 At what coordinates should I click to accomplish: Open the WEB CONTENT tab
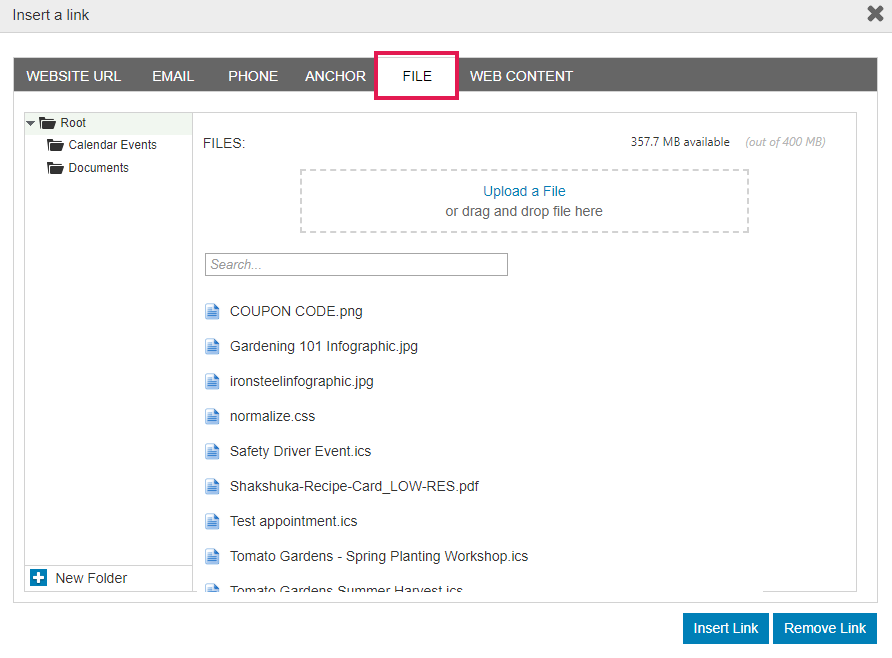pyautogui.click(x=521, y=76)
